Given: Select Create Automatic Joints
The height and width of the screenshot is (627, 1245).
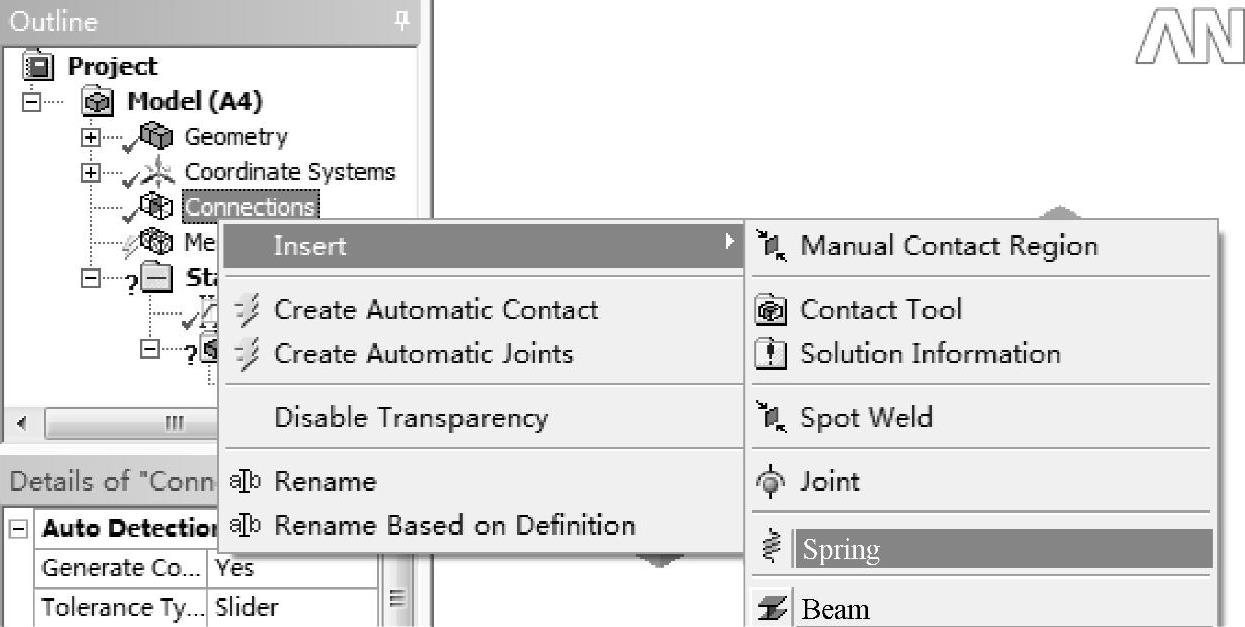Looking at the screenshot, I should pos(423,354).
